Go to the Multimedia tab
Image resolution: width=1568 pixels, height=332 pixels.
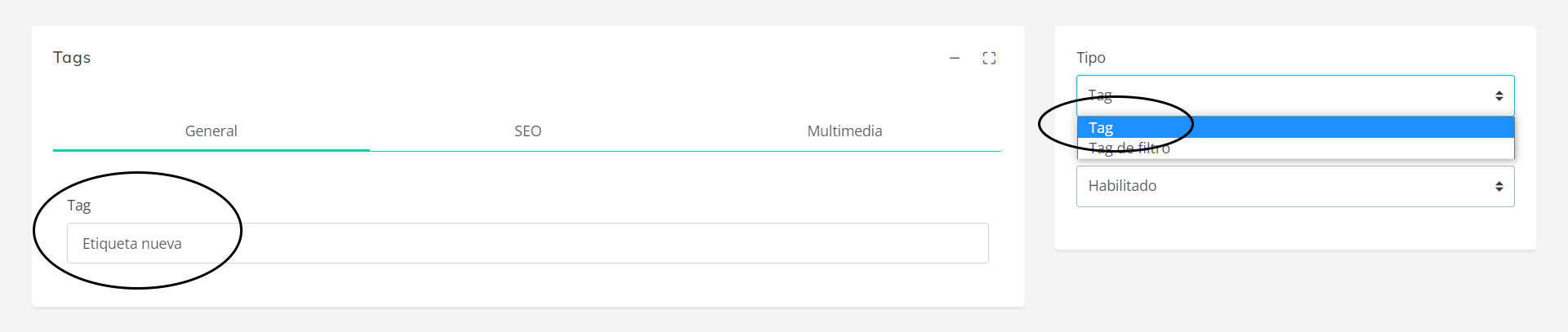[844, 131]
